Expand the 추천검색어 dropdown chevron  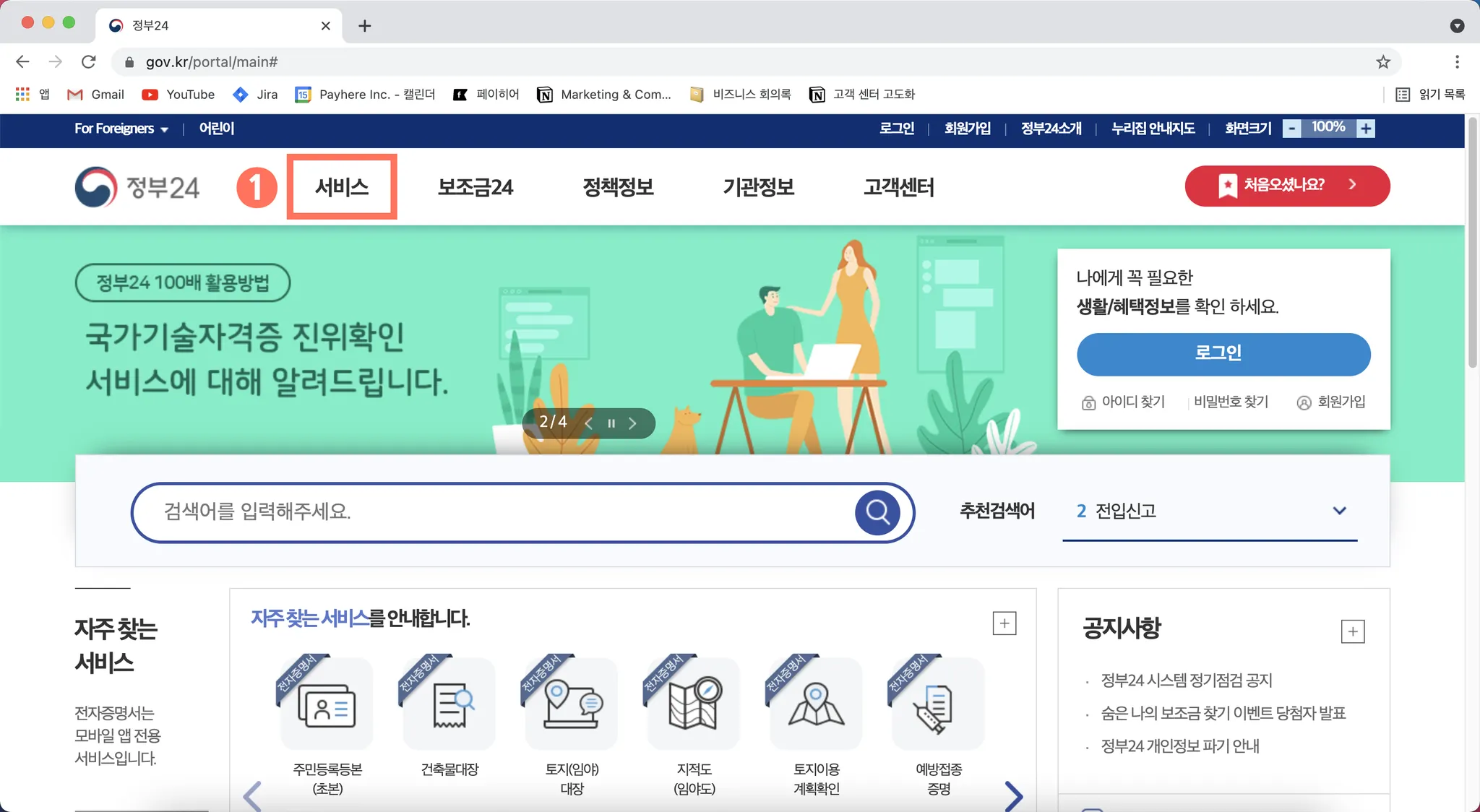[x=1339, y=511]
